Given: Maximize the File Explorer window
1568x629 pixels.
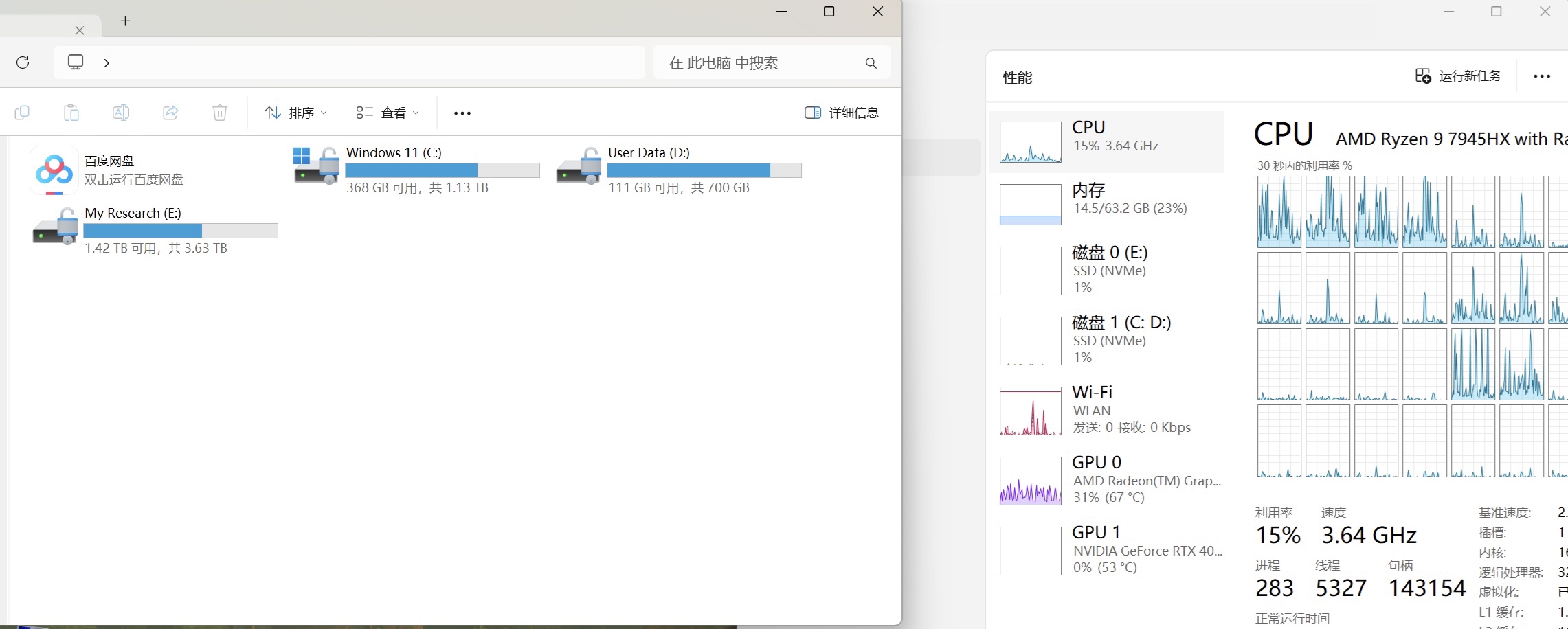Looking at the screenshot, I should pos(829,12).
